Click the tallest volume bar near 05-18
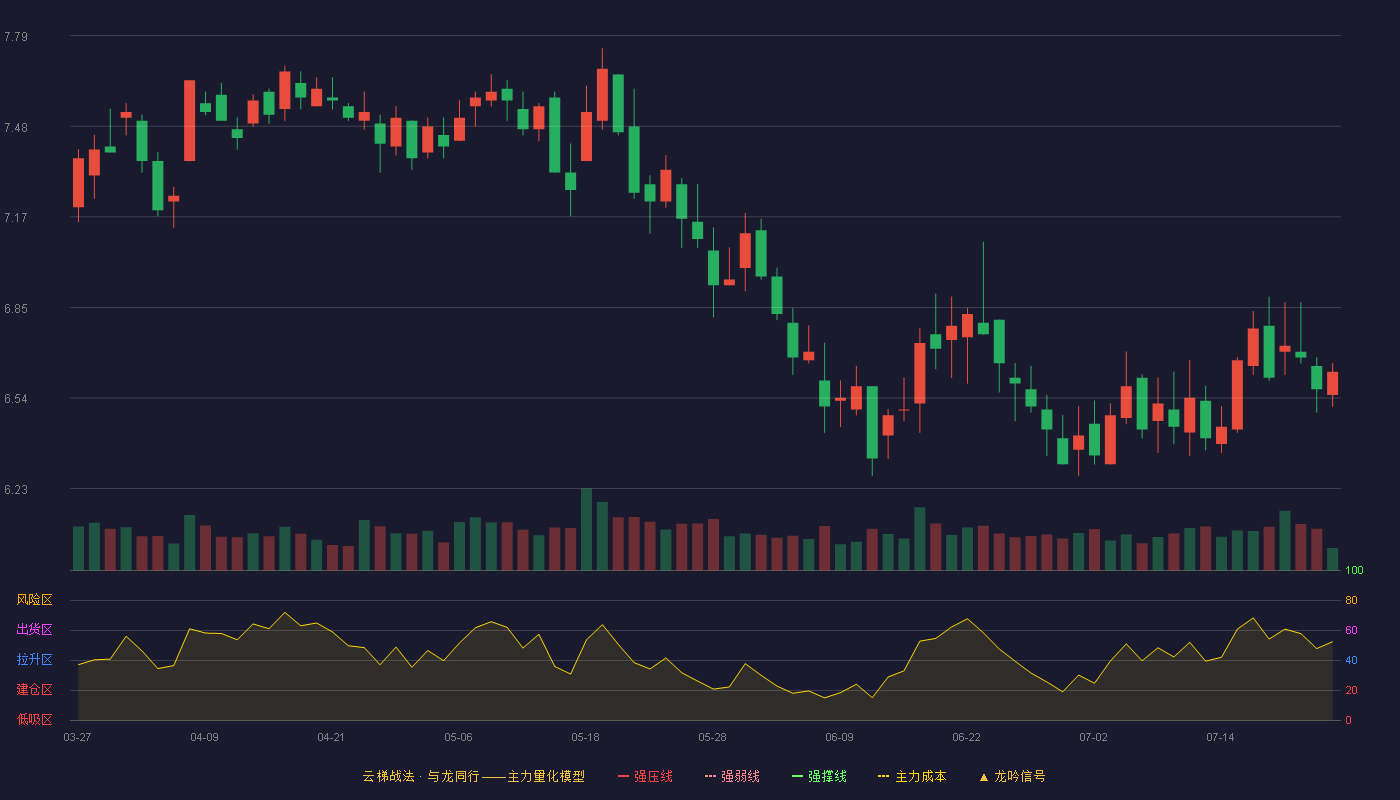 (x=587, y=529)
